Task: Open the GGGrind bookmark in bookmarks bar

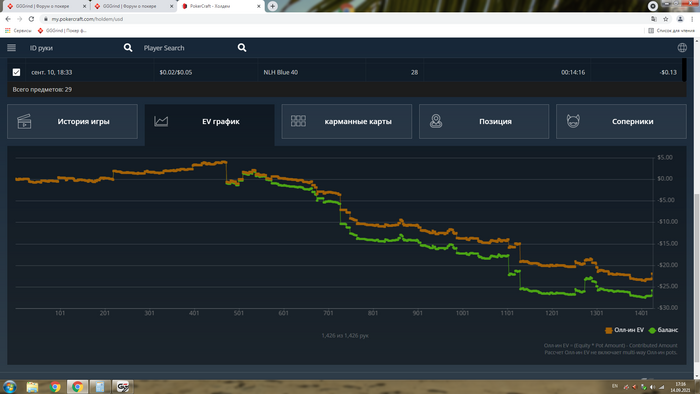Action: coord(62,30)
